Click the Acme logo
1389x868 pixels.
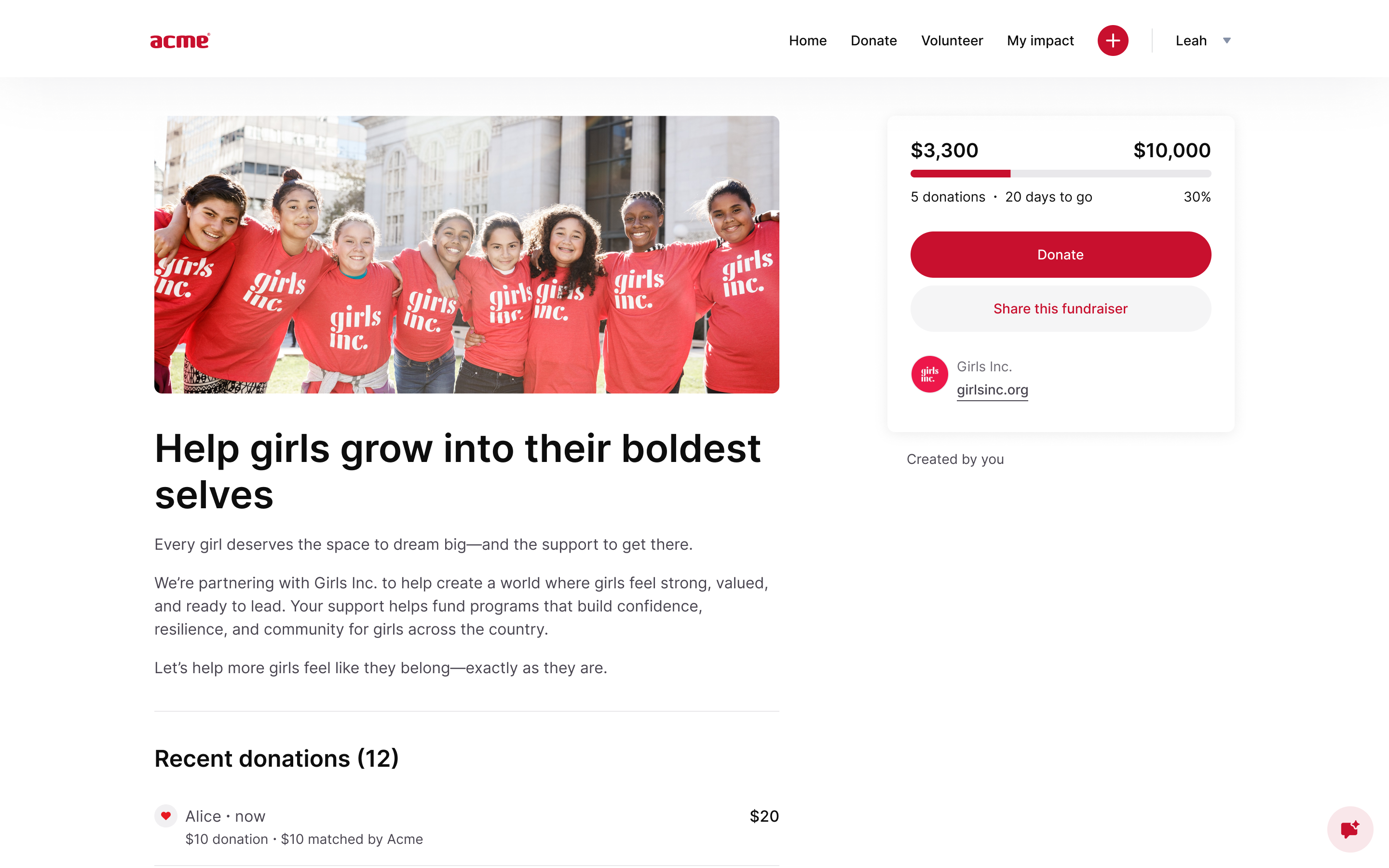(180, 41)
